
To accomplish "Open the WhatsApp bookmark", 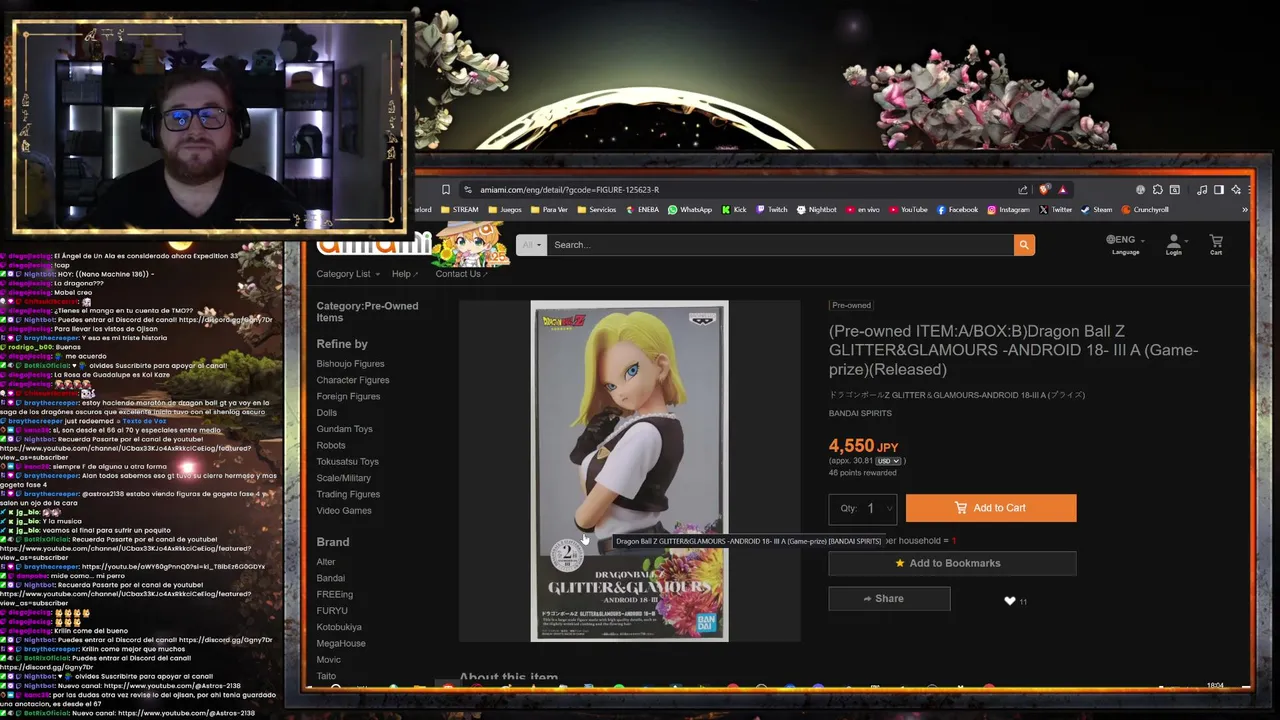I will 690,210.
